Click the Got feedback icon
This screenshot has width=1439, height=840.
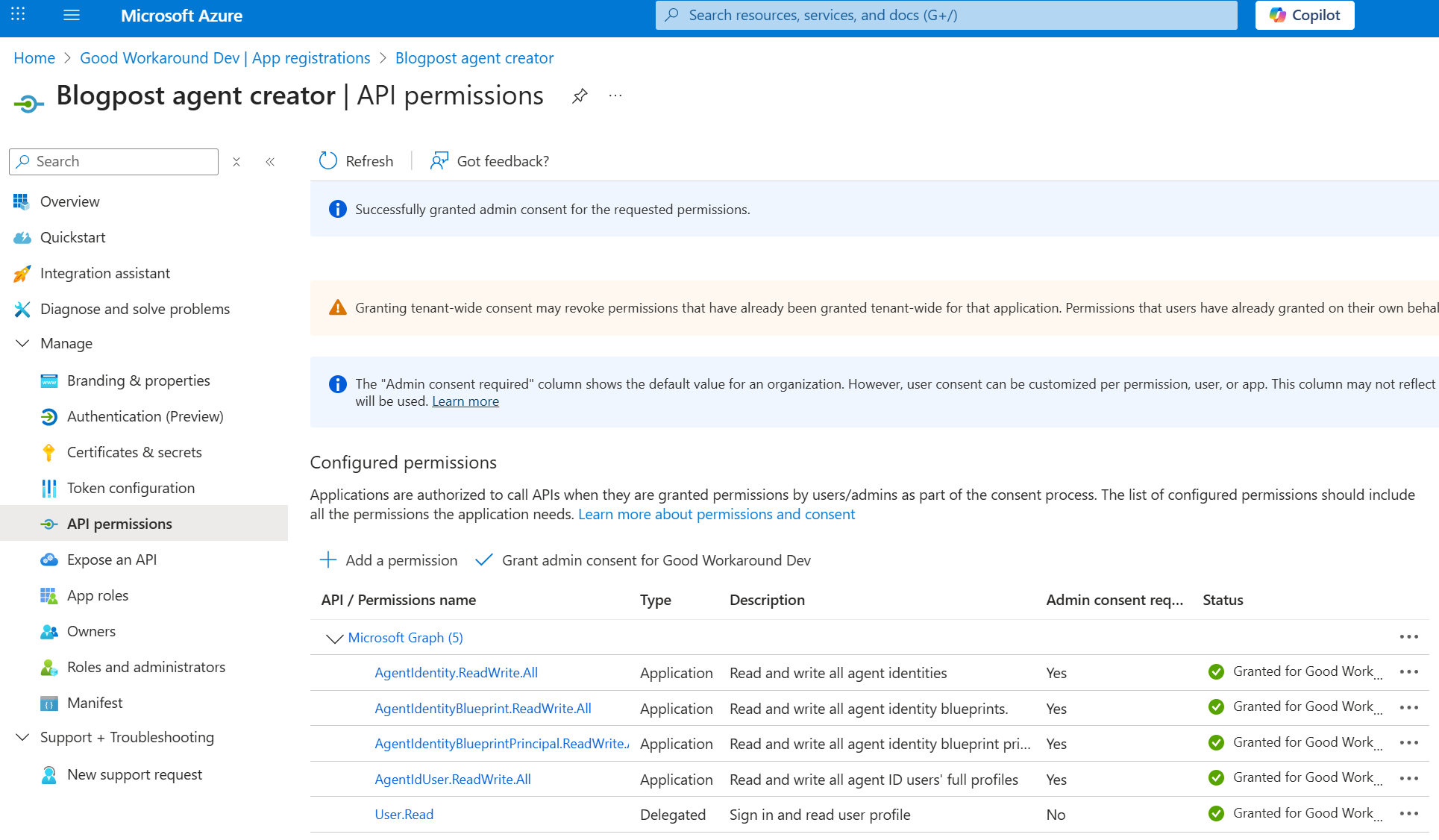click(439, 161)
